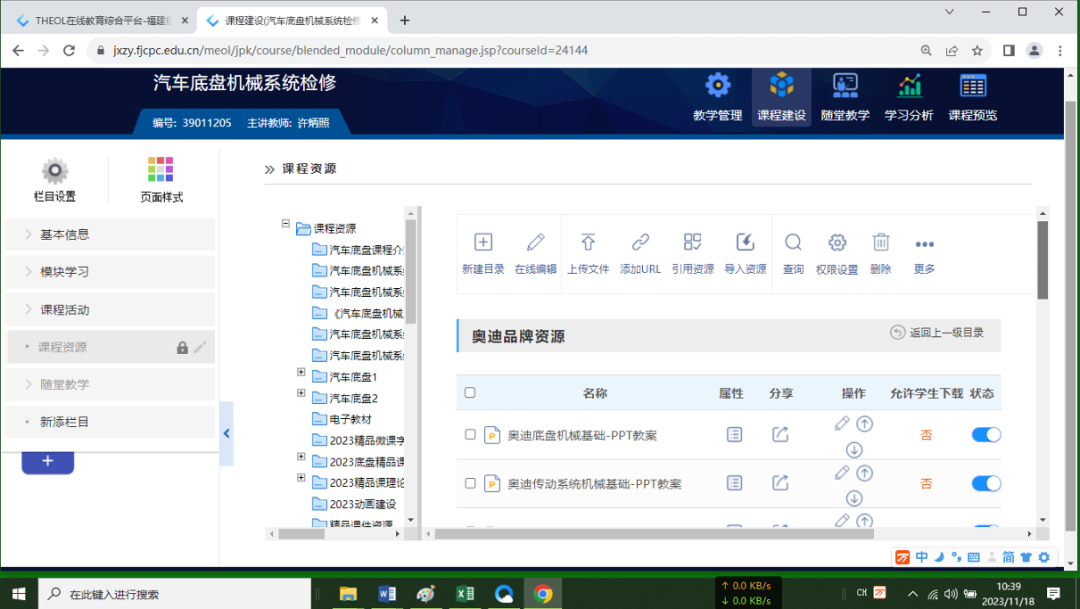Open 奥迪底盘机械基础-PPT教案 file link
Image resolution: width=1080 pixels, height=609 pixels.
tap(582, 435)
